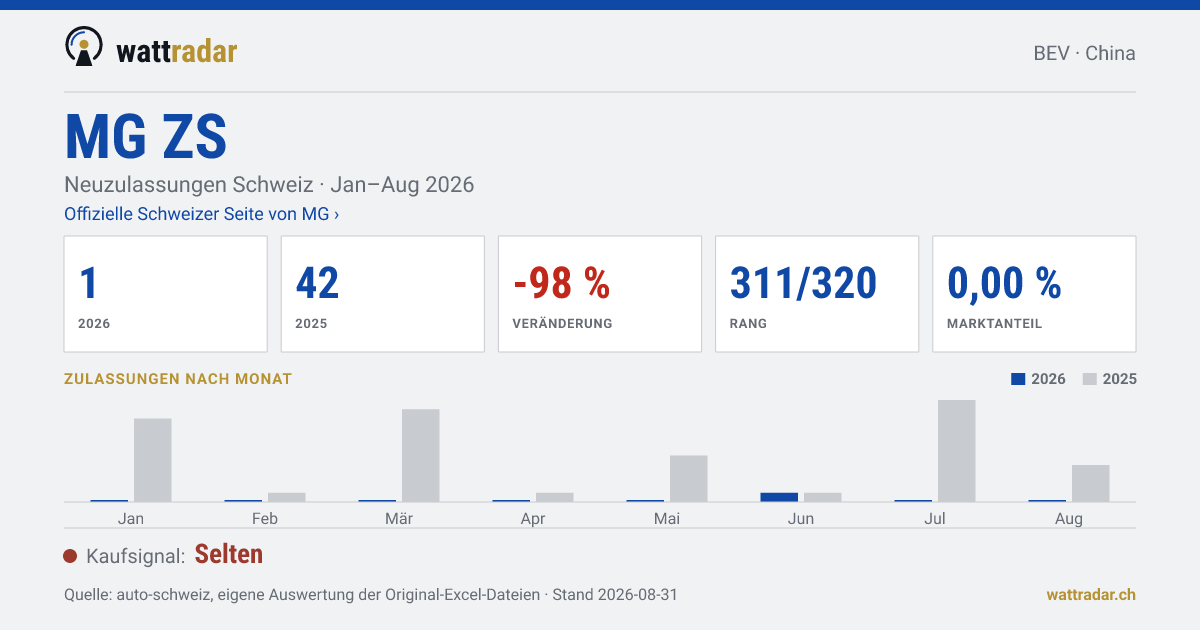Click the grey 2025 bar for Jan

pyautogui.click(x=153, y=460)
